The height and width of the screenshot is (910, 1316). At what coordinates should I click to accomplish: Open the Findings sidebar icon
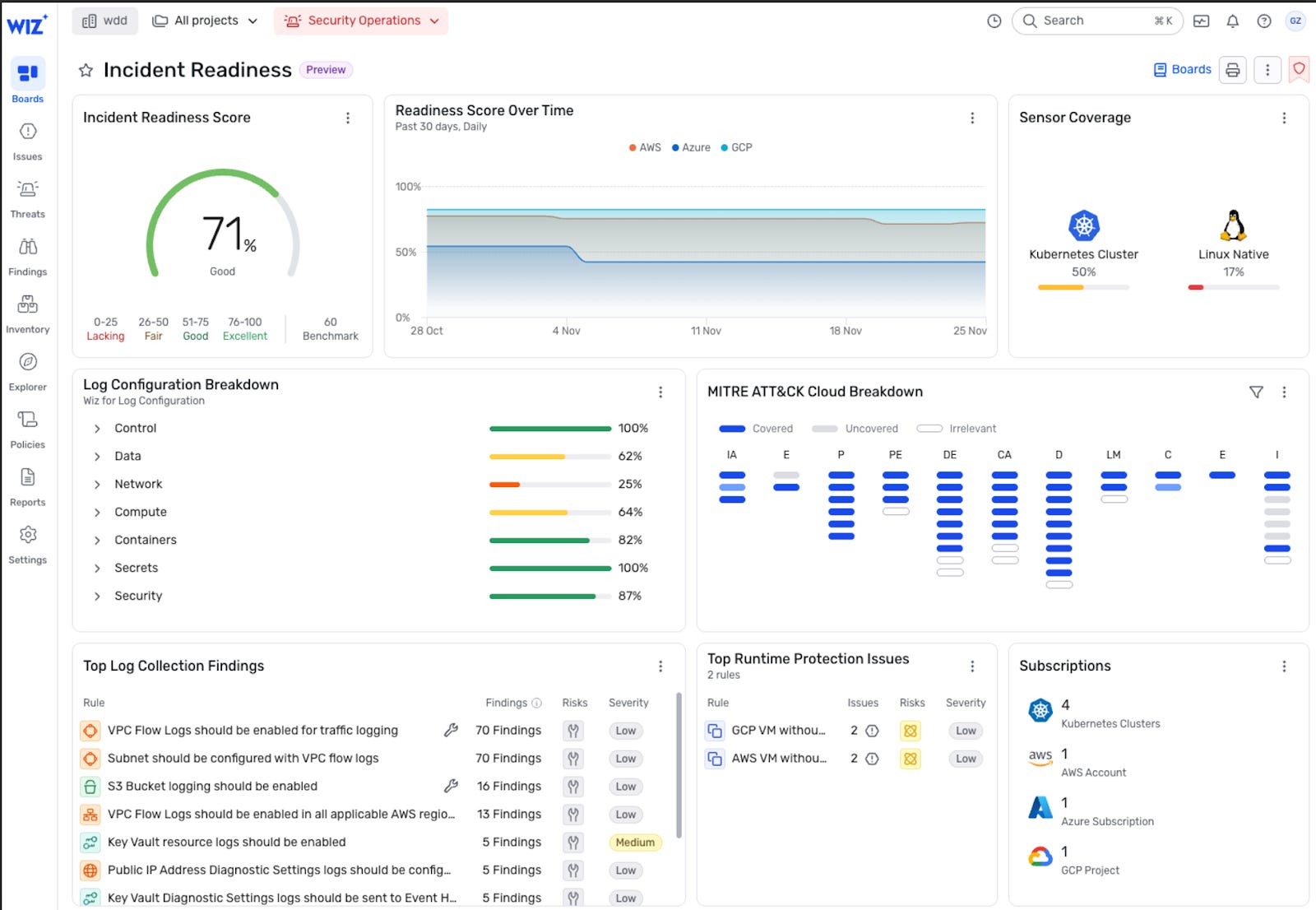27,257
